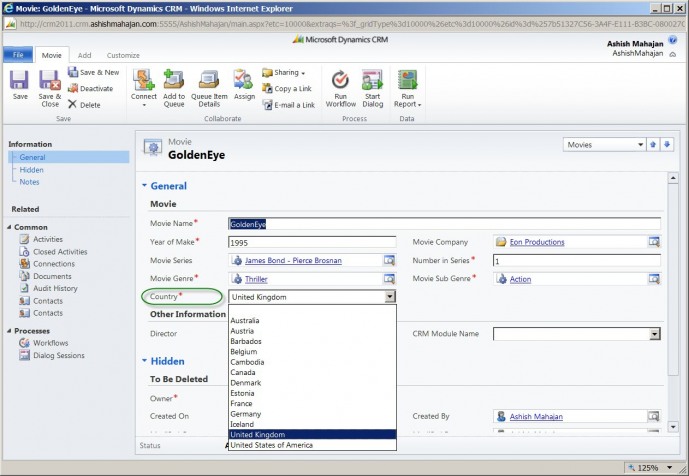Click the Help question mark icon
The width and height of the screenshot is (689, 476).
(673, 40)
